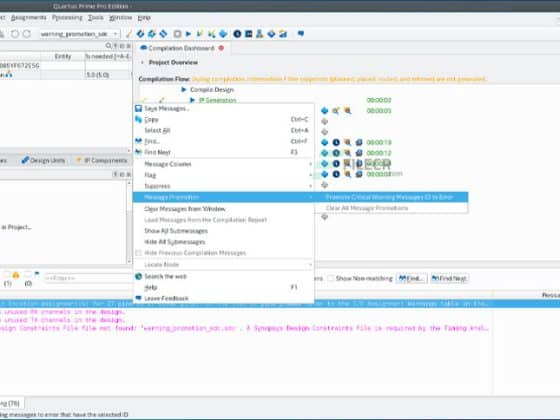Click timing analyzer clock icon in 00:00:12 row
This screenshot has width=560, height=420.
[336, 153]
